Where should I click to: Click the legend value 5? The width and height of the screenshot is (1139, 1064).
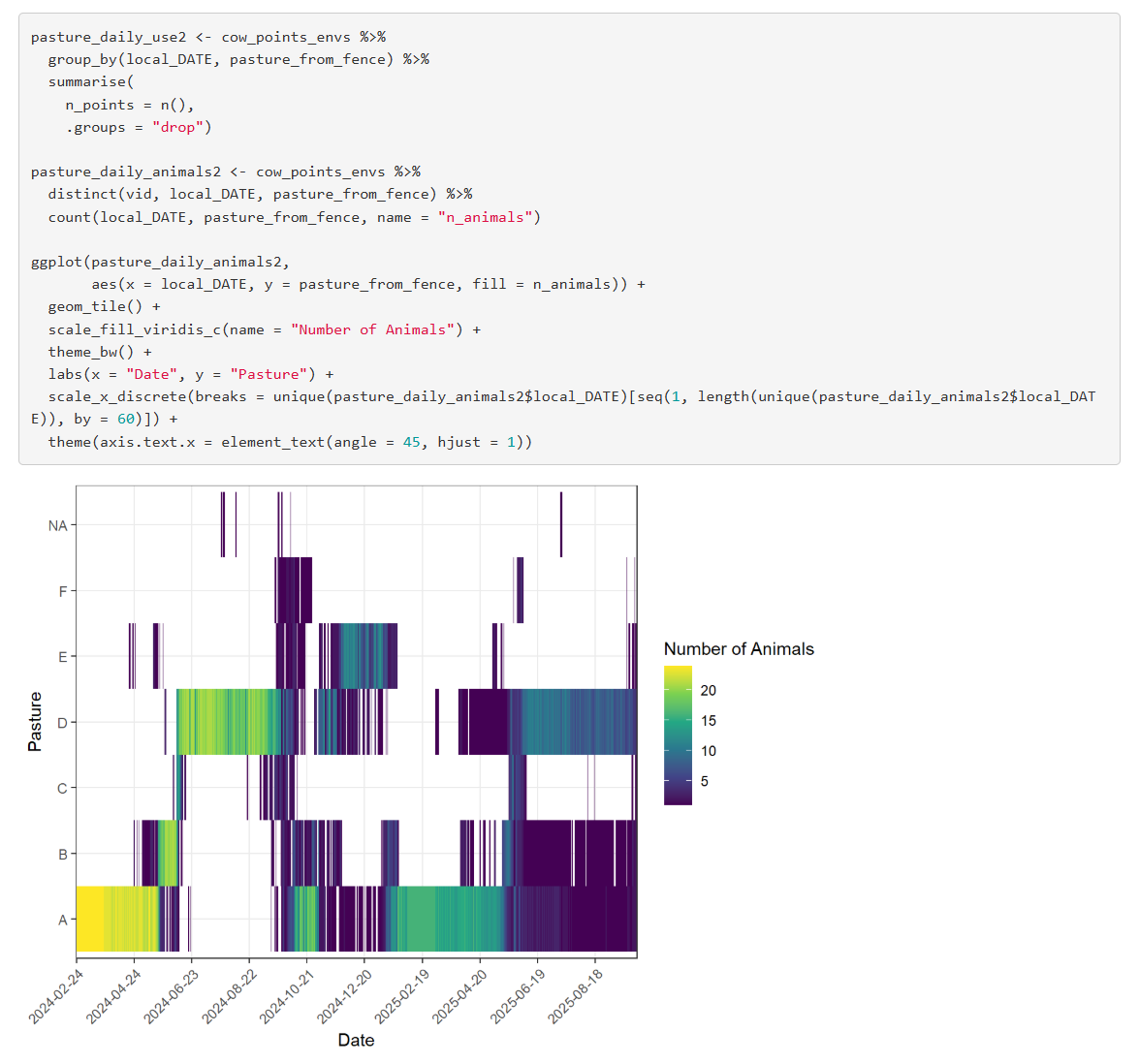[705, 782]
